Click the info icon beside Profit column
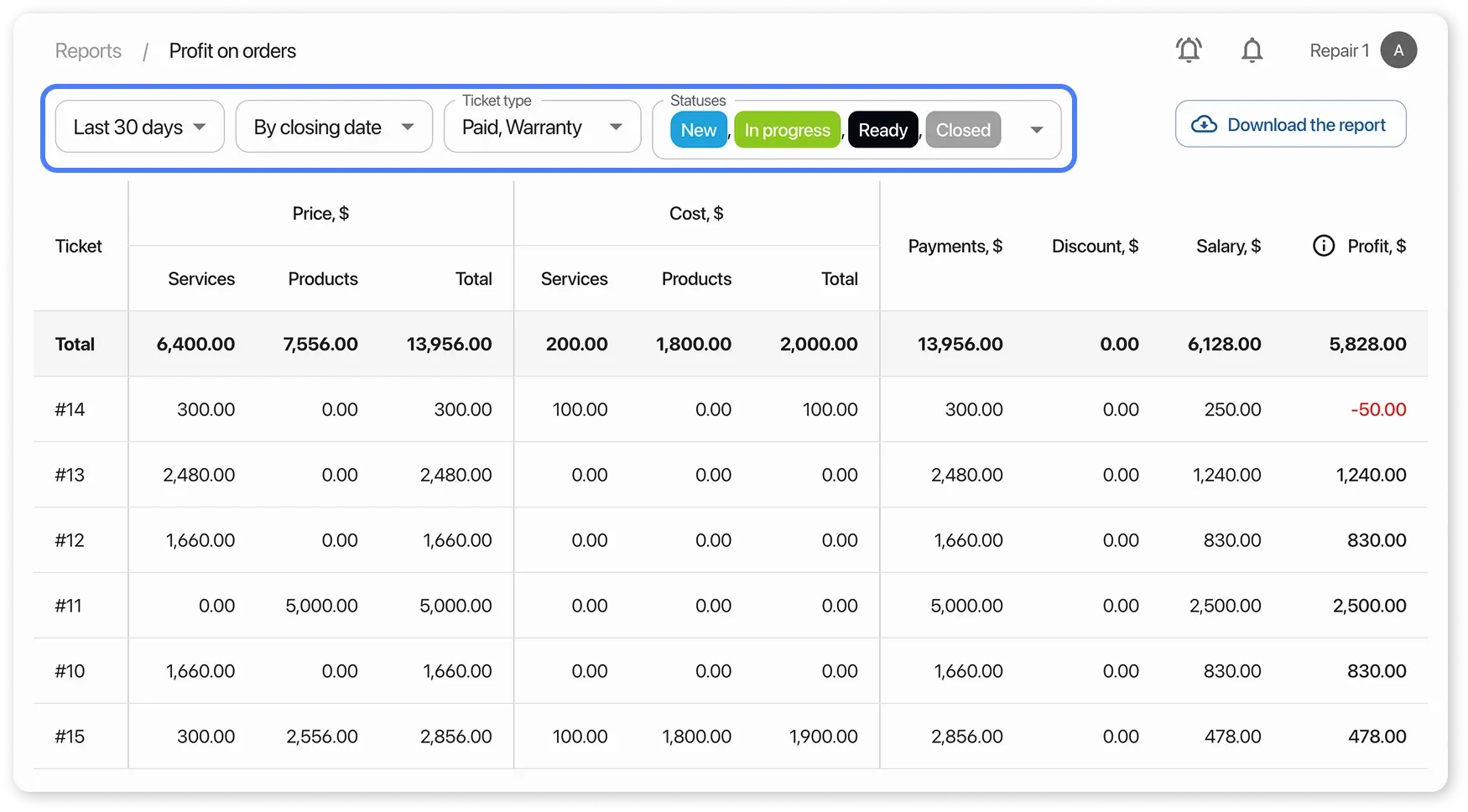 tap(1323, 246)
